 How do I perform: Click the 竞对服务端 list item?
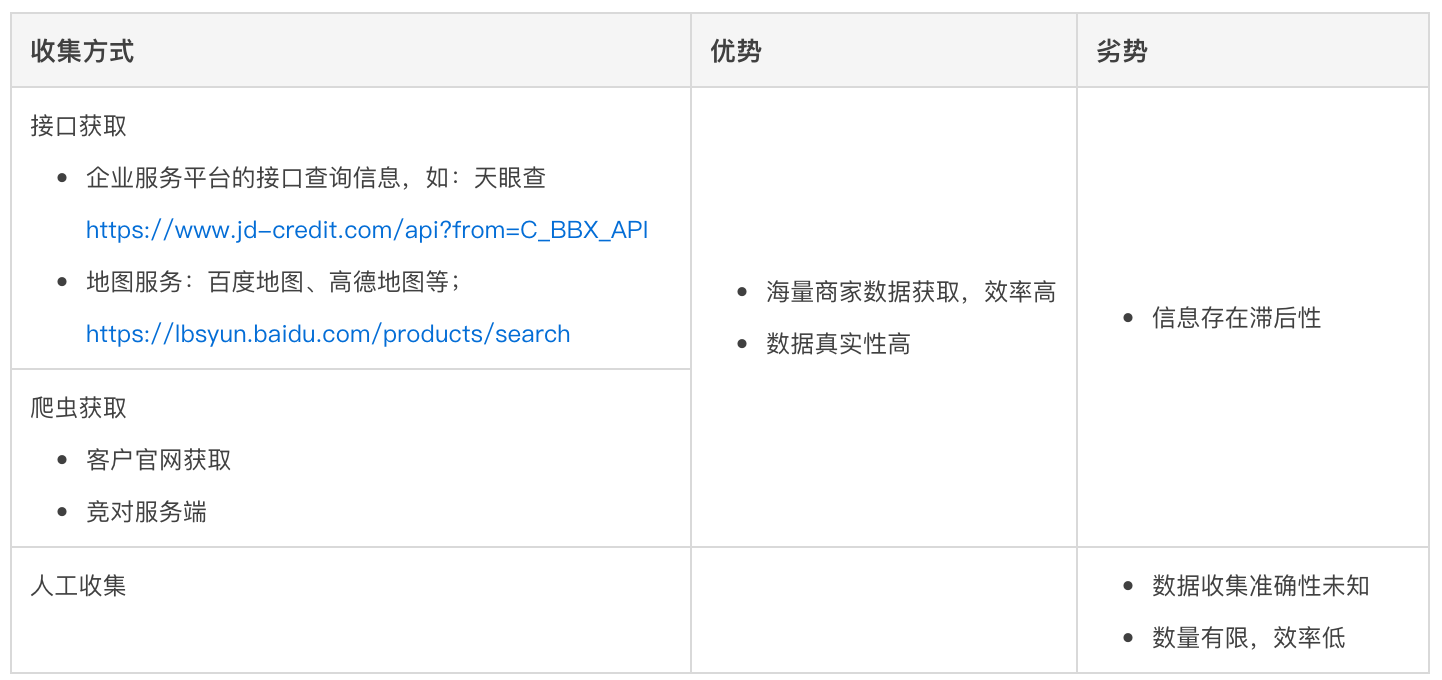tap(147, 512)
